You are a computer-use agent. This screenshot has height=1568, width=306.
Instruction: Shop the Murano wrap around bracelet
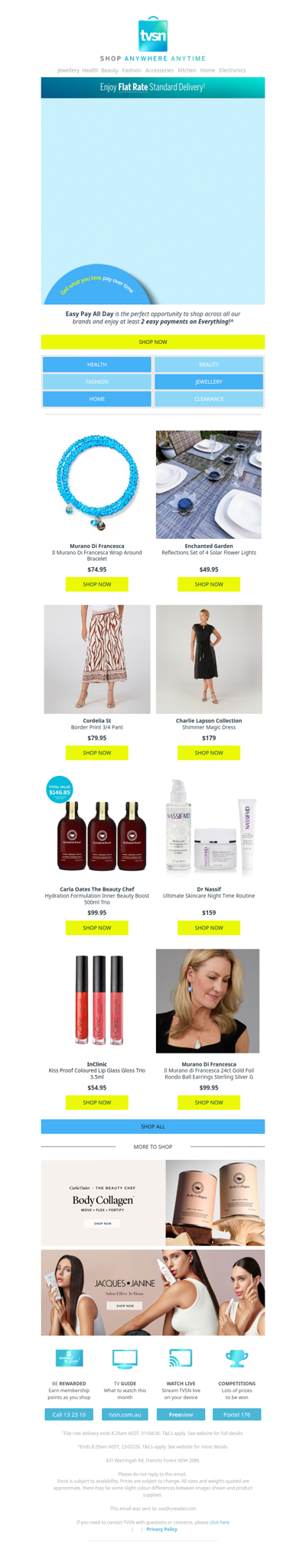pos(97,584)
